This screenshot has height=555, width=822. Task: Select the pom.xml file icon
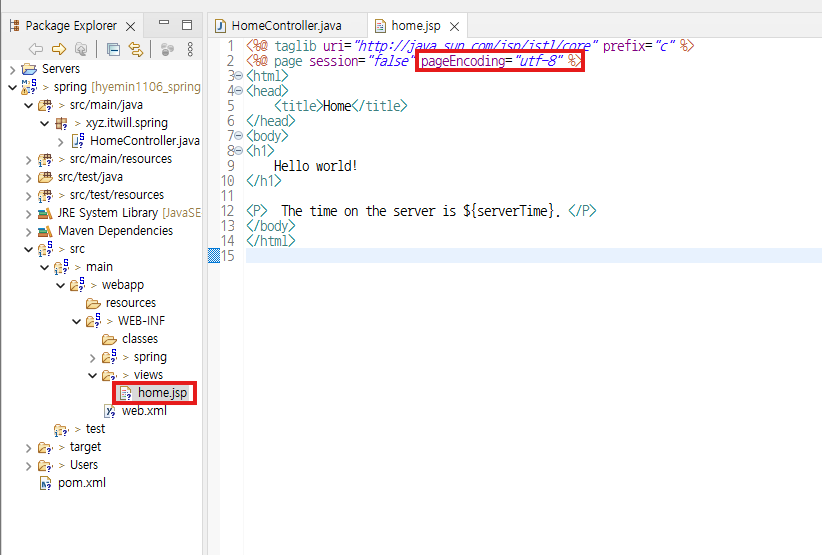tap(46, 483)
